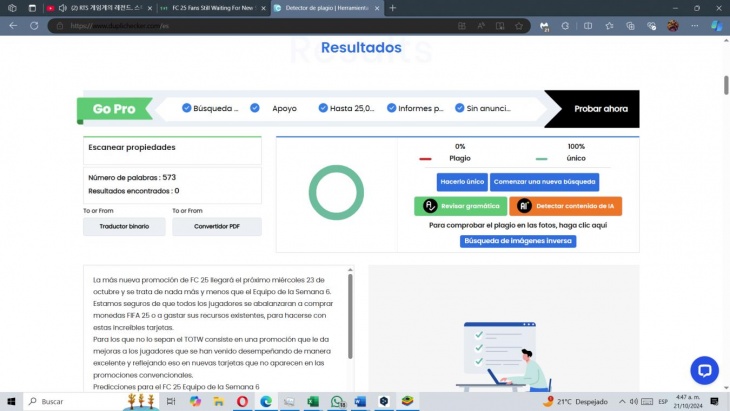Click the browser back arrow

pos(13,26)
